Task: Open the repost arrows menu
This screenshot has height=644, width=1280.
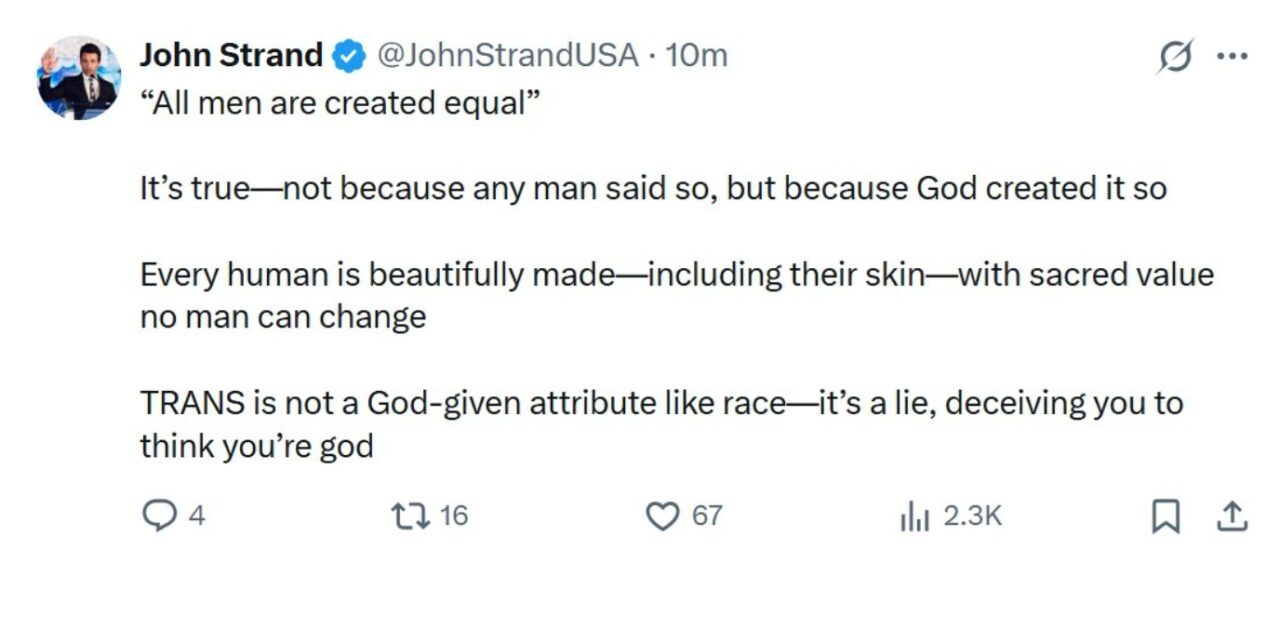Action: pos(406,516)
